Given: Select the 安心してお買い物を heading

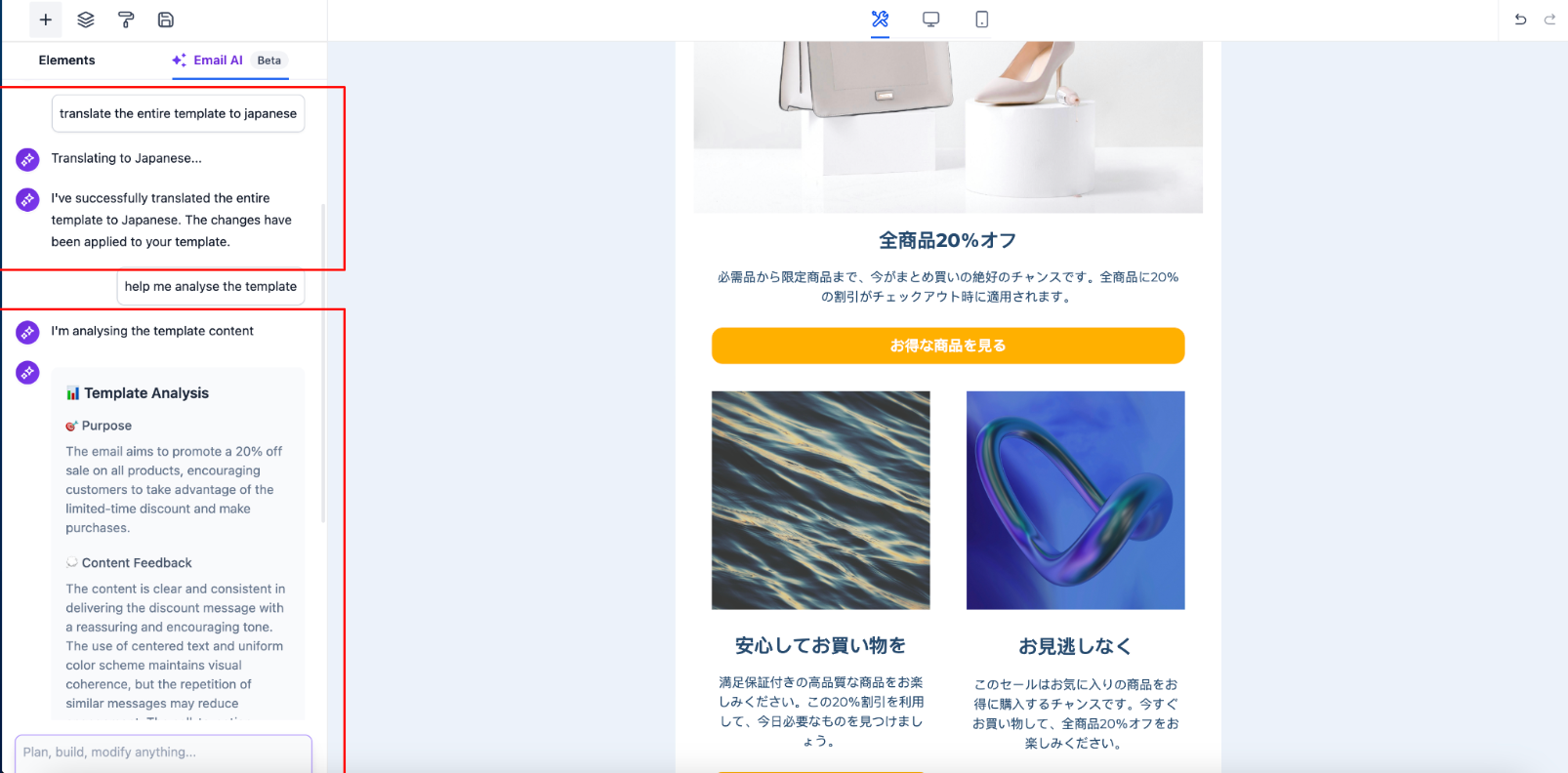Looking at the screenshot, I should 821,645.
